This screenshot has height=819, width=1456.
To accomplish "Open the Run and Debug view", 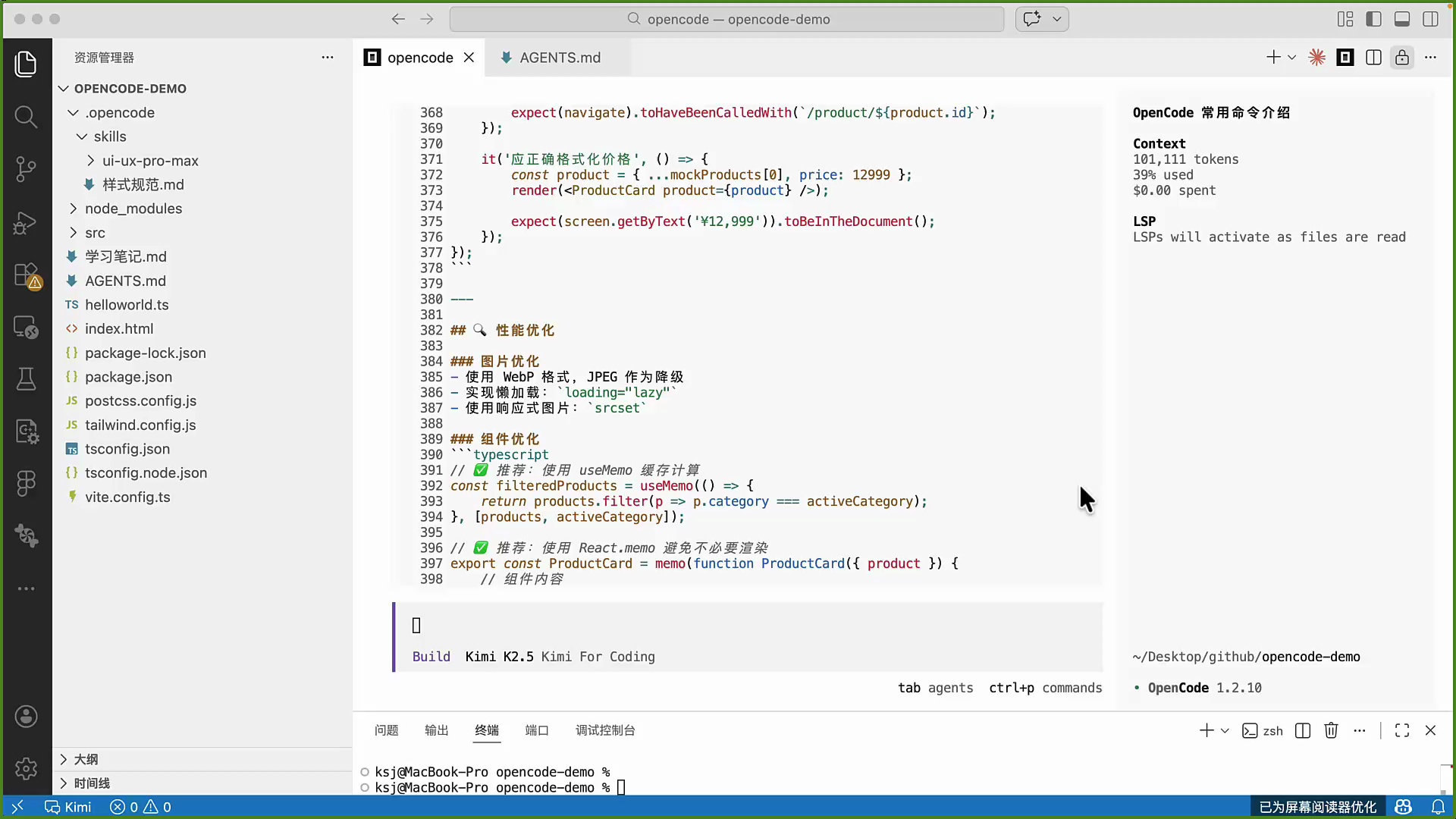I will pos(26,222).
